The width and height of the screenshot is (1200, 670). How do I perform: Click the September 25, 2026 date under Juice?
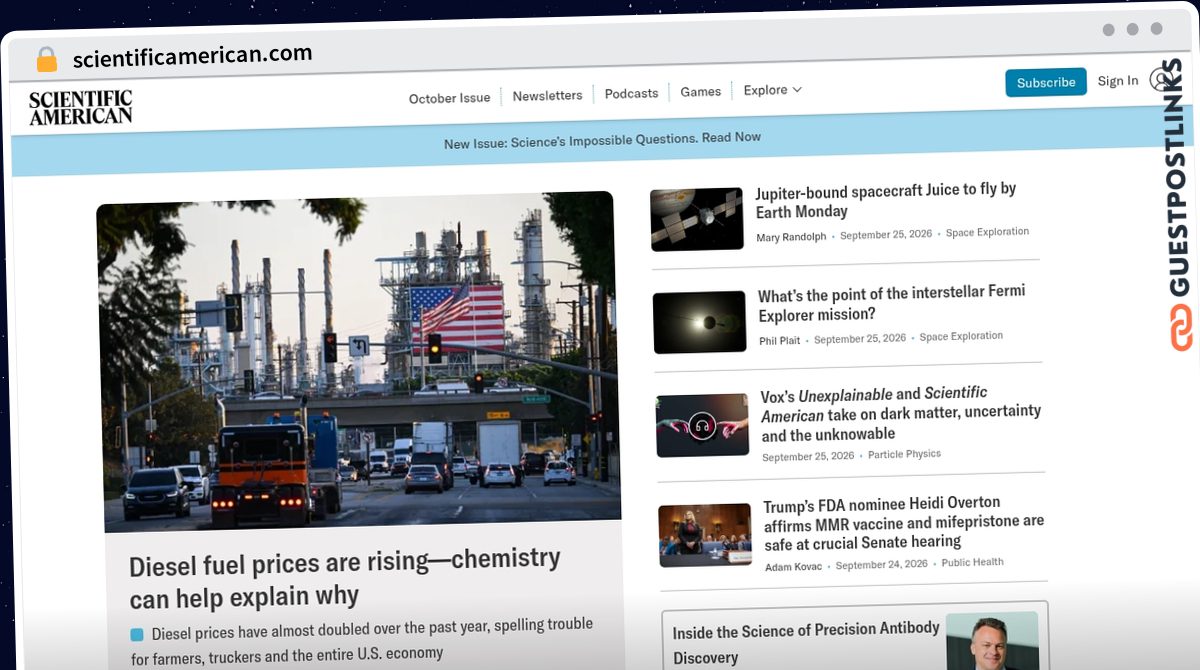pyautogui.click(x=886, y=234)
